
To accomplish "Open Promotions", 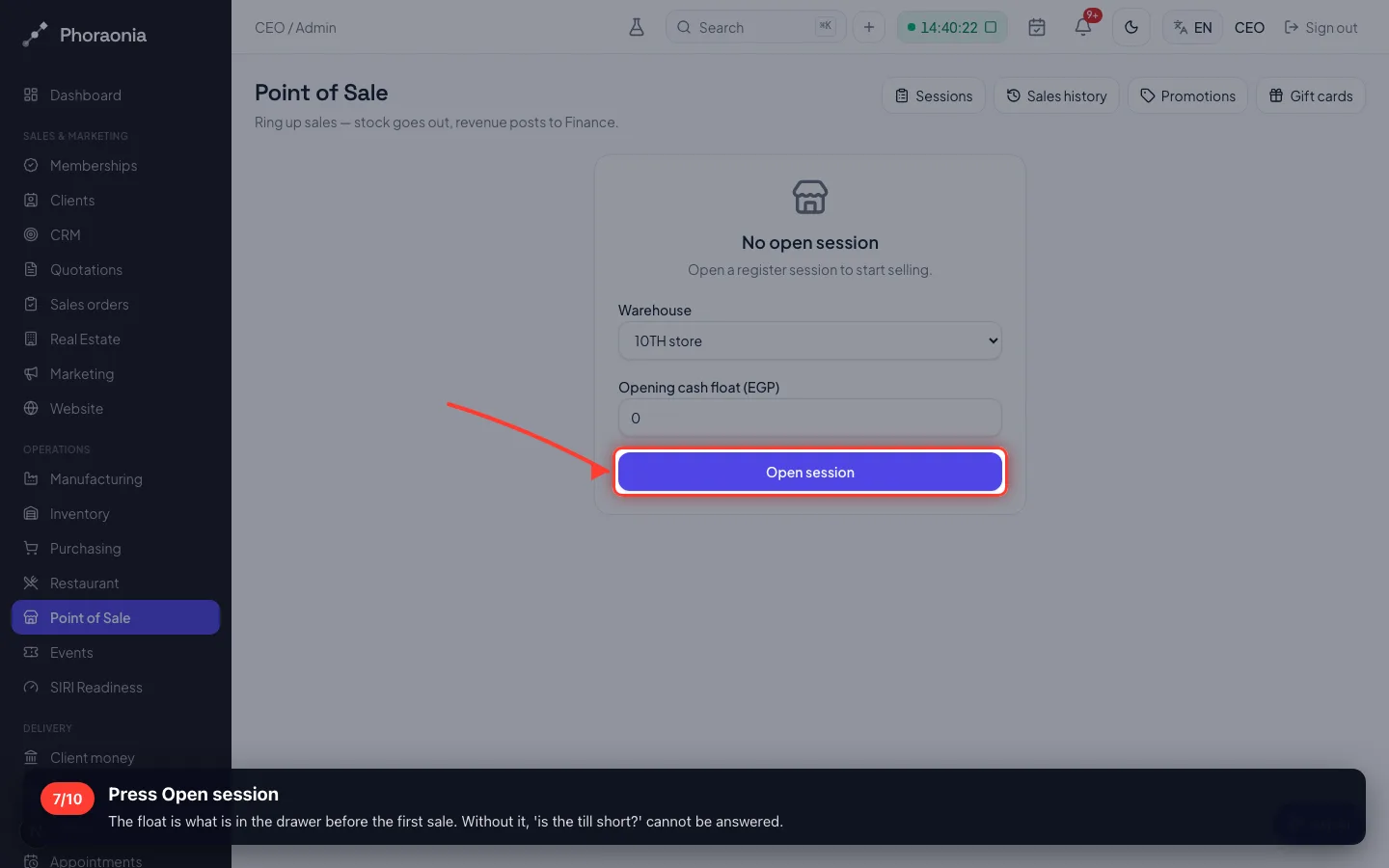I will click(x=1187, y=95).
